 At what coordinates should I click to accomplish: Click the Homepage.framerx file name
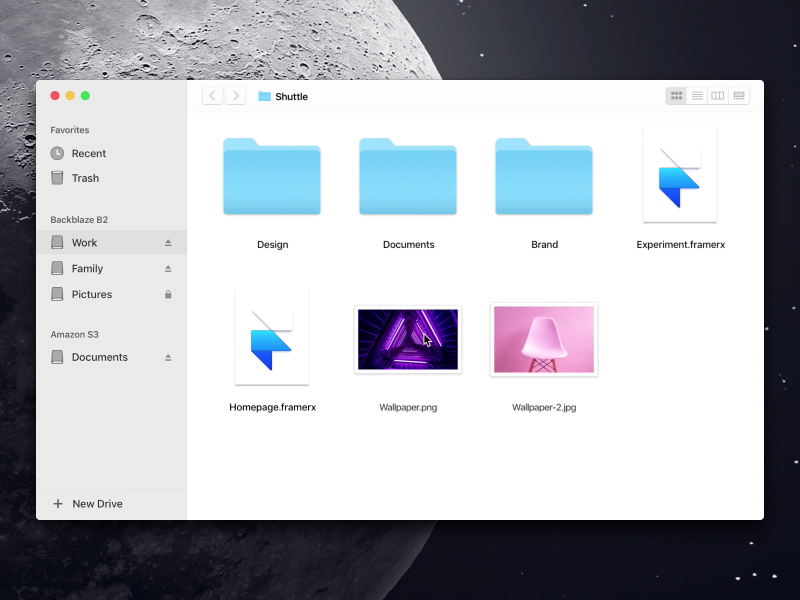[x=272, y=407]
